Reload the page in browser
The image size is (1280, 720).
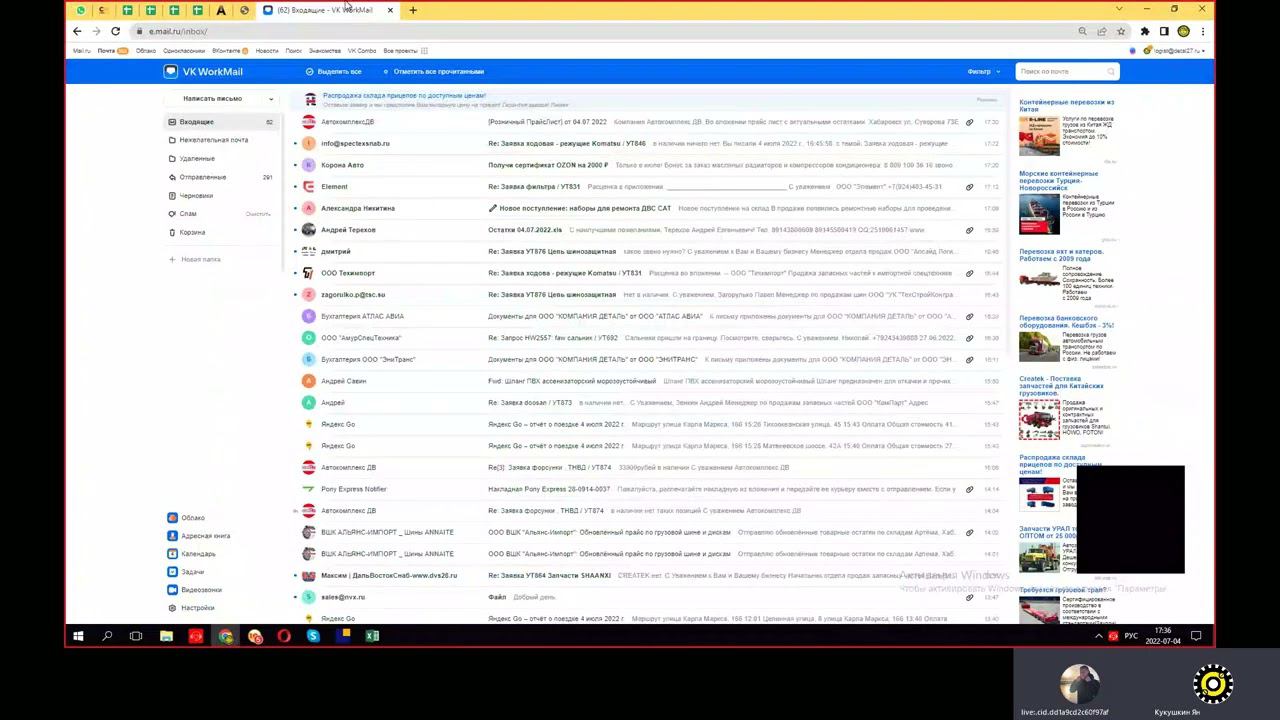(x=115, y=31)
